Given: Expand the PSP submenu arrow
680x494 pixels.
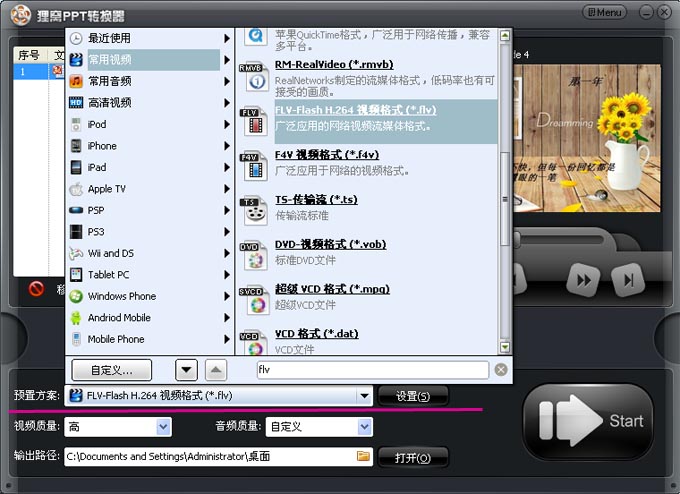Looking at the screenshot, I should 226,210.
